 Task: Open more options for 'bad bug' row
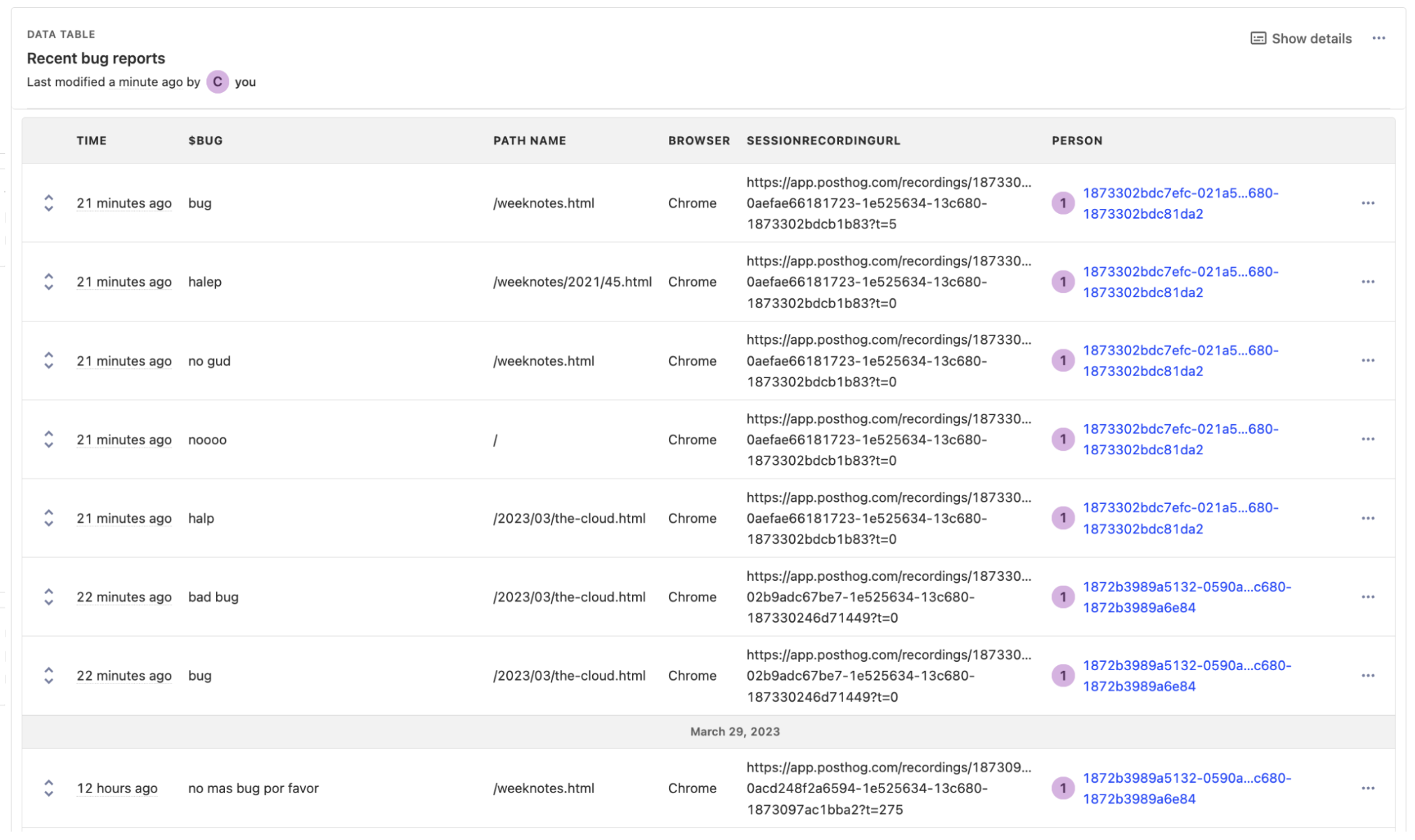(1367, 597)
